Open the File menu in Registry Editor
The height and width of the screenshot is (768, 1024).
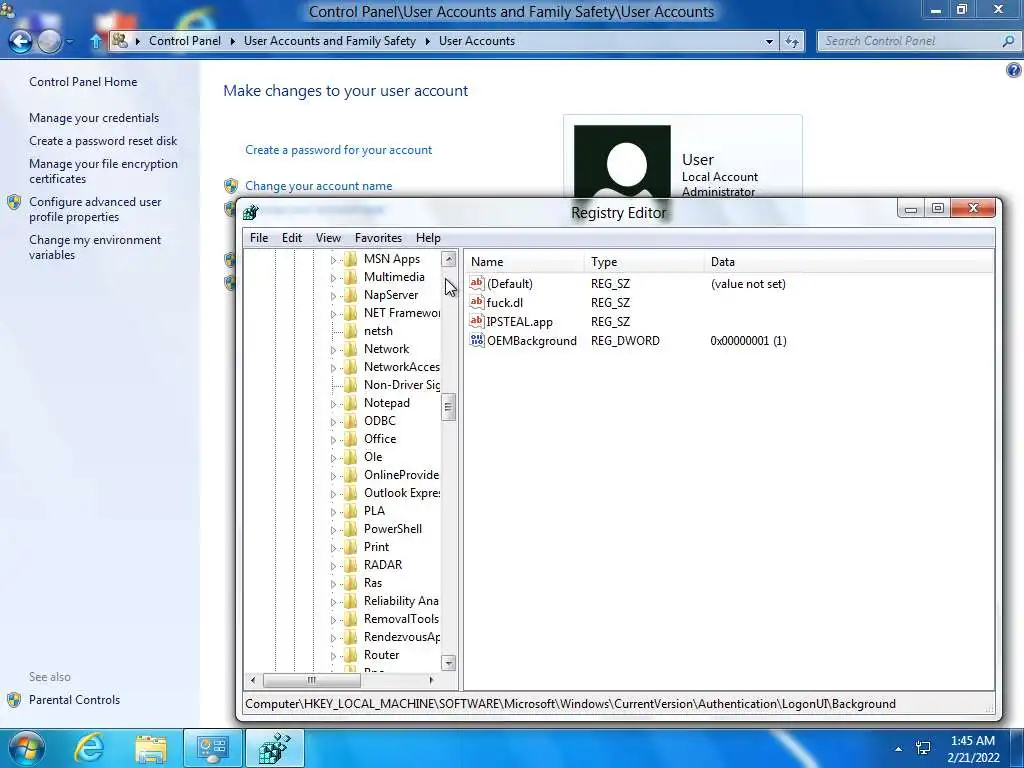(259, 238)
